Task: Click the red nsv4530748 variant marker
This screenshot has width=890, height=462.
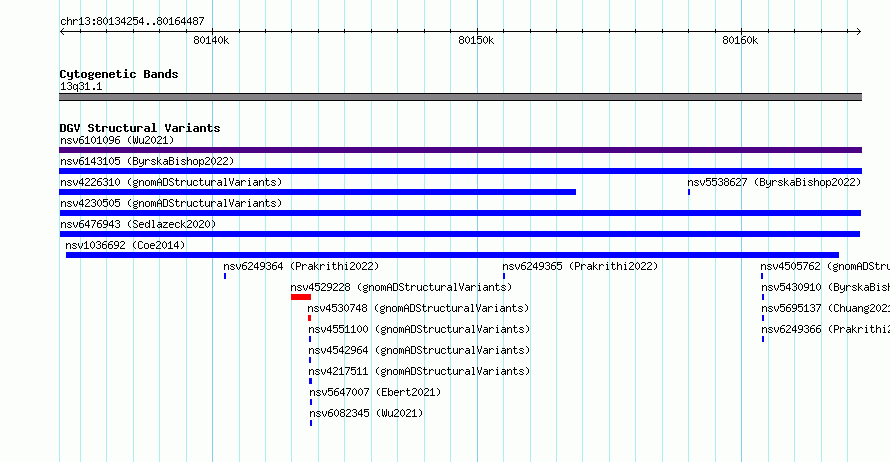Action: pos(309,318)
